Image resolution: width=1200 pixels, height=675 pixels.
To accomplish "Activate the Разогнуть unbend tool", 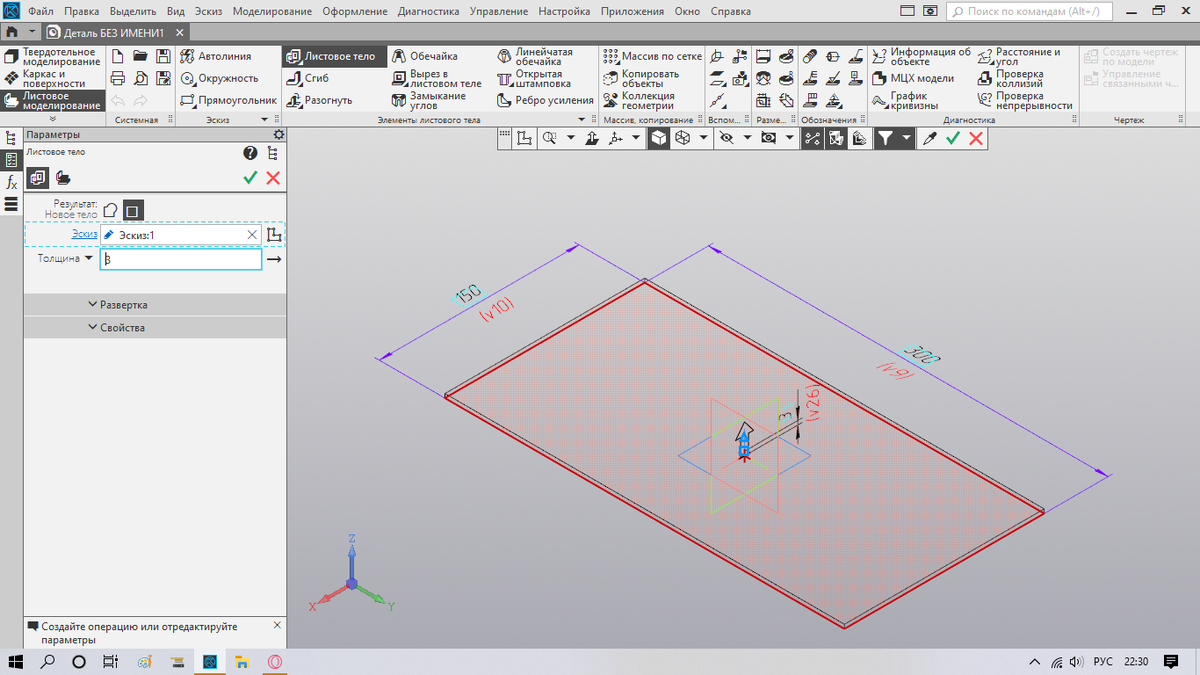I will (320, 100).
